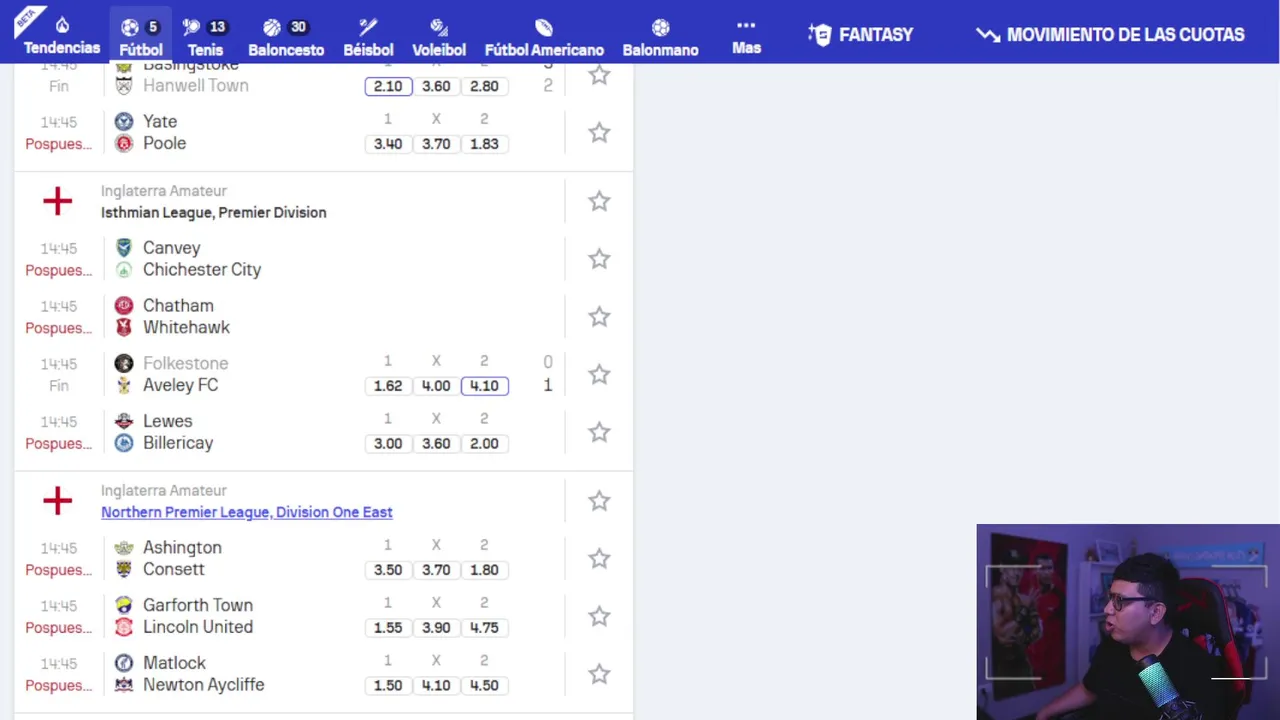Select draw odds 3.70 for Ashington vs Consett

[436, 570]
